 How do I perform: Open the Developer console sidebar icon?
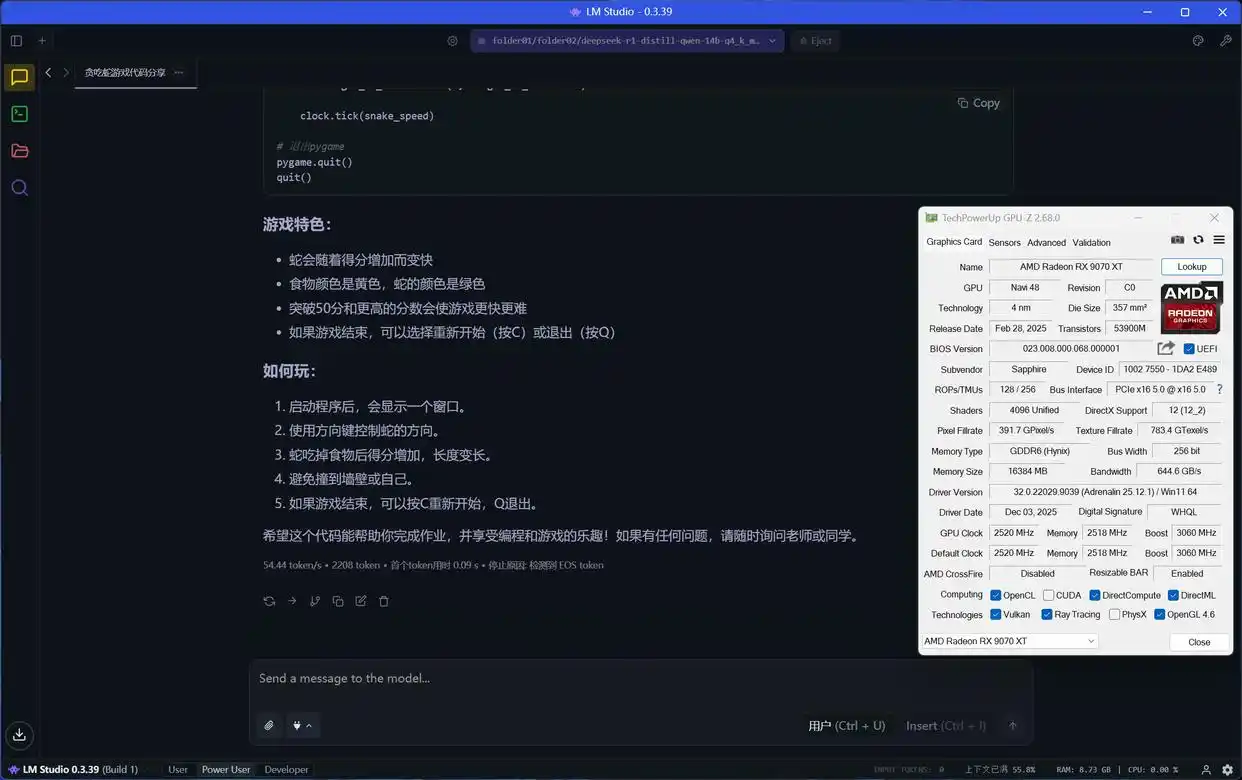pyautogui.click(x=20, y=114)
